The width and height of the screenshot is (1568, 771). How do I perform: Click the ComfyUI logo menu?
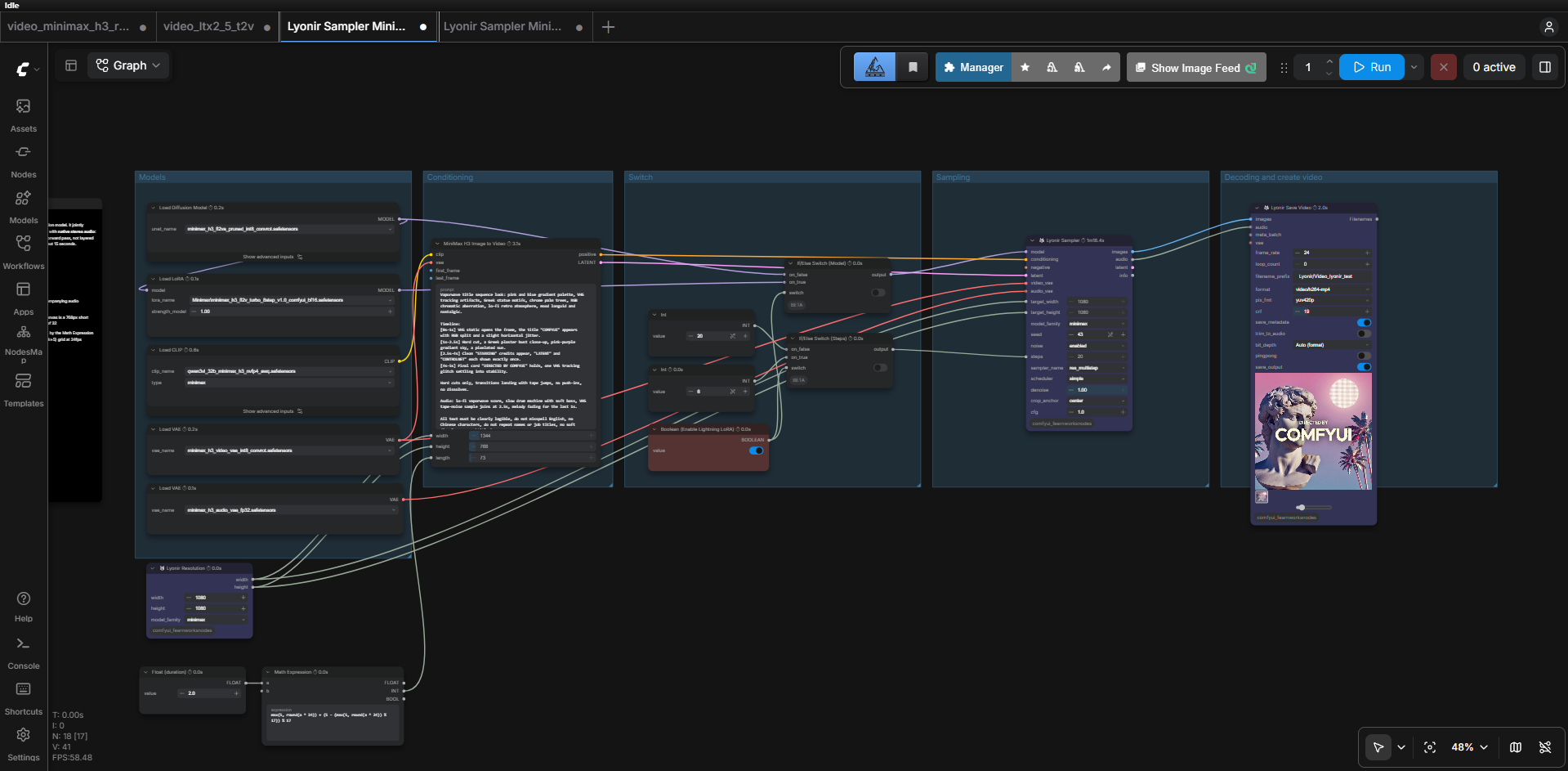coord(27,69)
